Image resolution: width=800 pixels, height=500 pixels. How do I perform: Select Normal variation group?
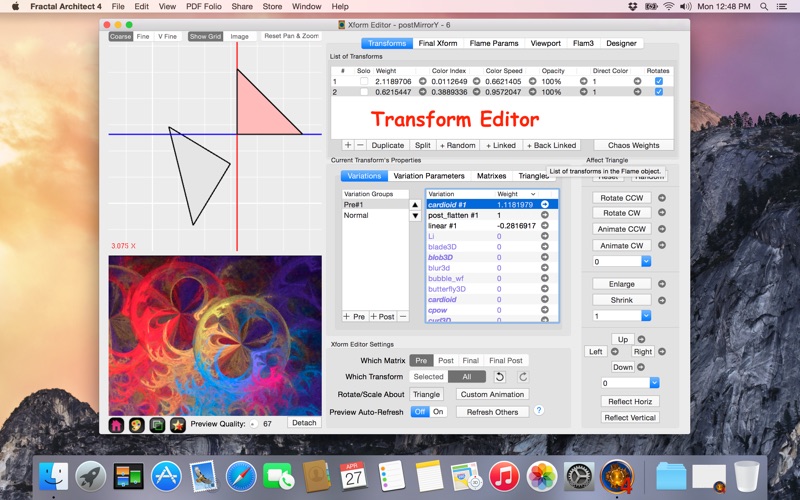(x=375, y=215)
